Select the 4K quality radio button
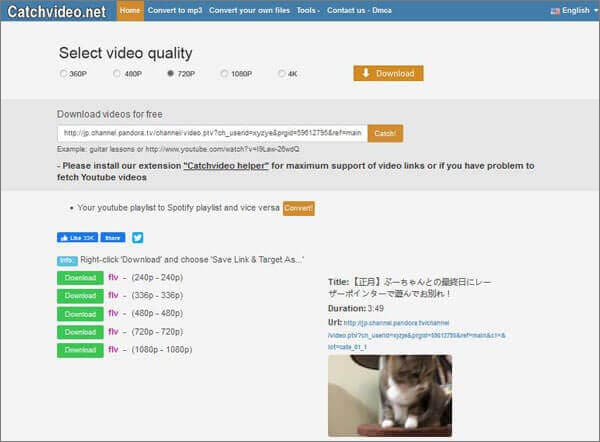 (282, 73)
